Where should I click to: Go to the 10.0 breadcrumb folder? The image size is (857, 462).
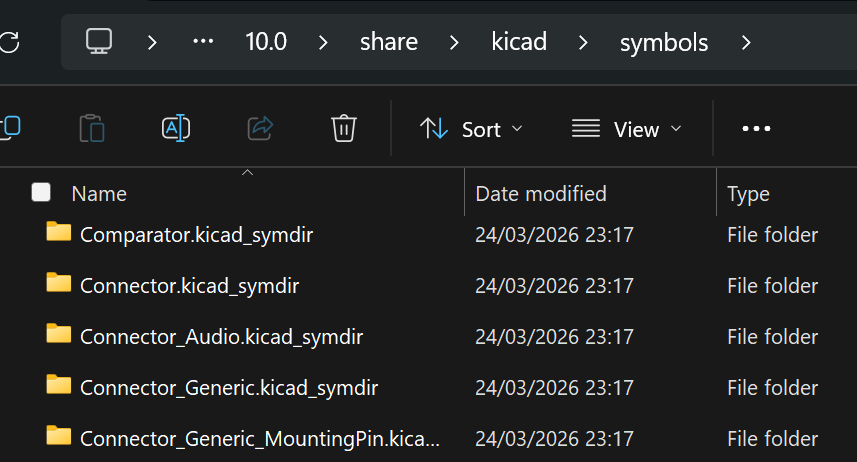(x=266, y=42)
